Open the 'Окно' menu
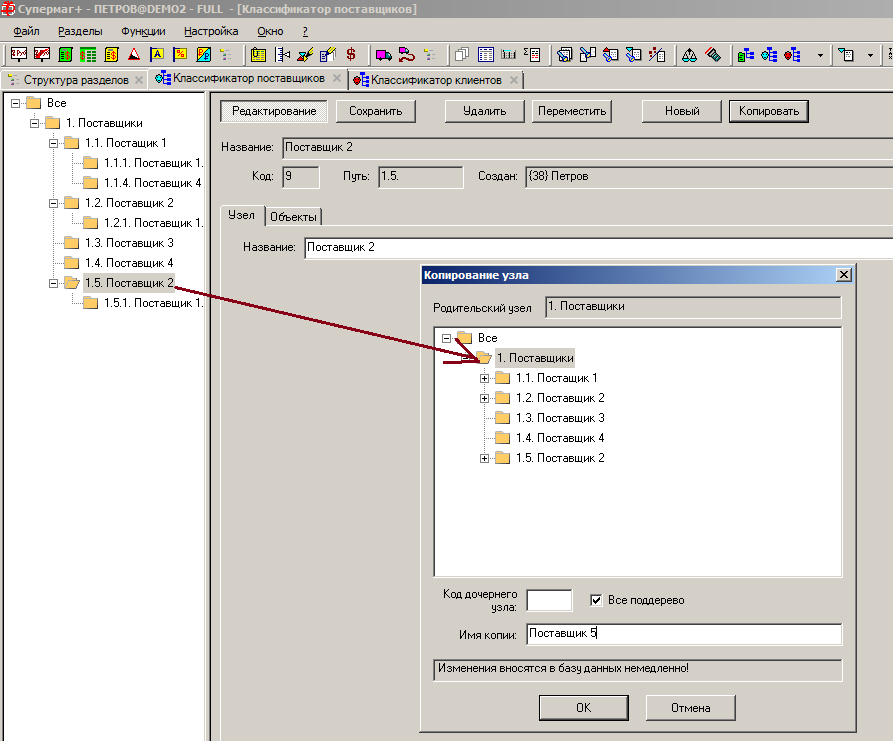Image resolution: width=893 pixels, height=741 pixels. (270, 31)
